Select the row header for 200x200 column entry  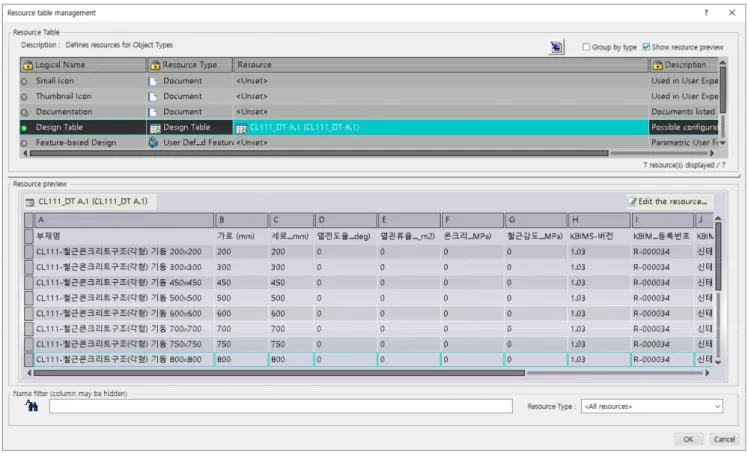(29, 251)
